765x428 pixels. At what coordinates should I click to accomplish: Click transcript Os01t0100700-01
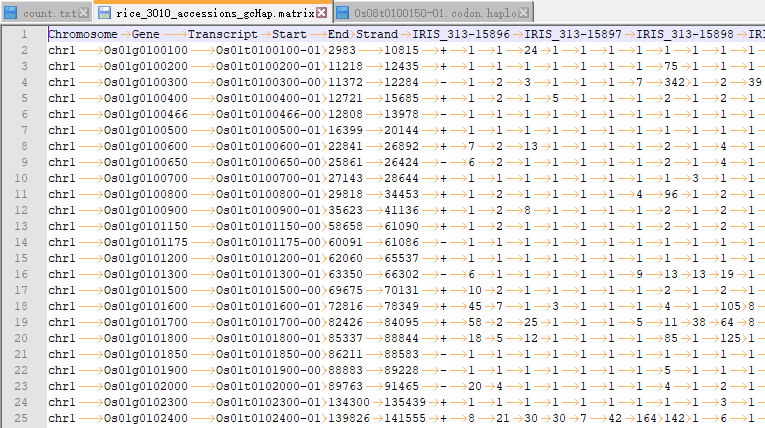(268, 178)
